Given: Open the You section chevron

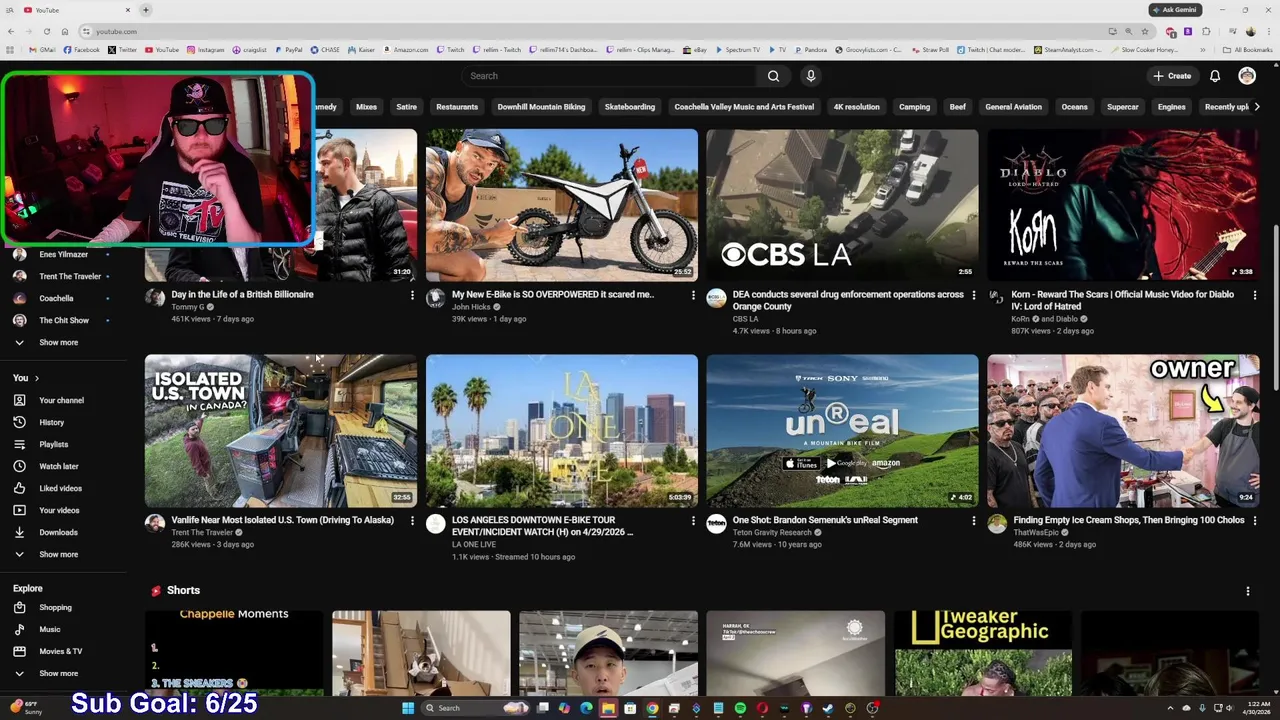Looking at the screenshot, I should [x=37, y=378].
